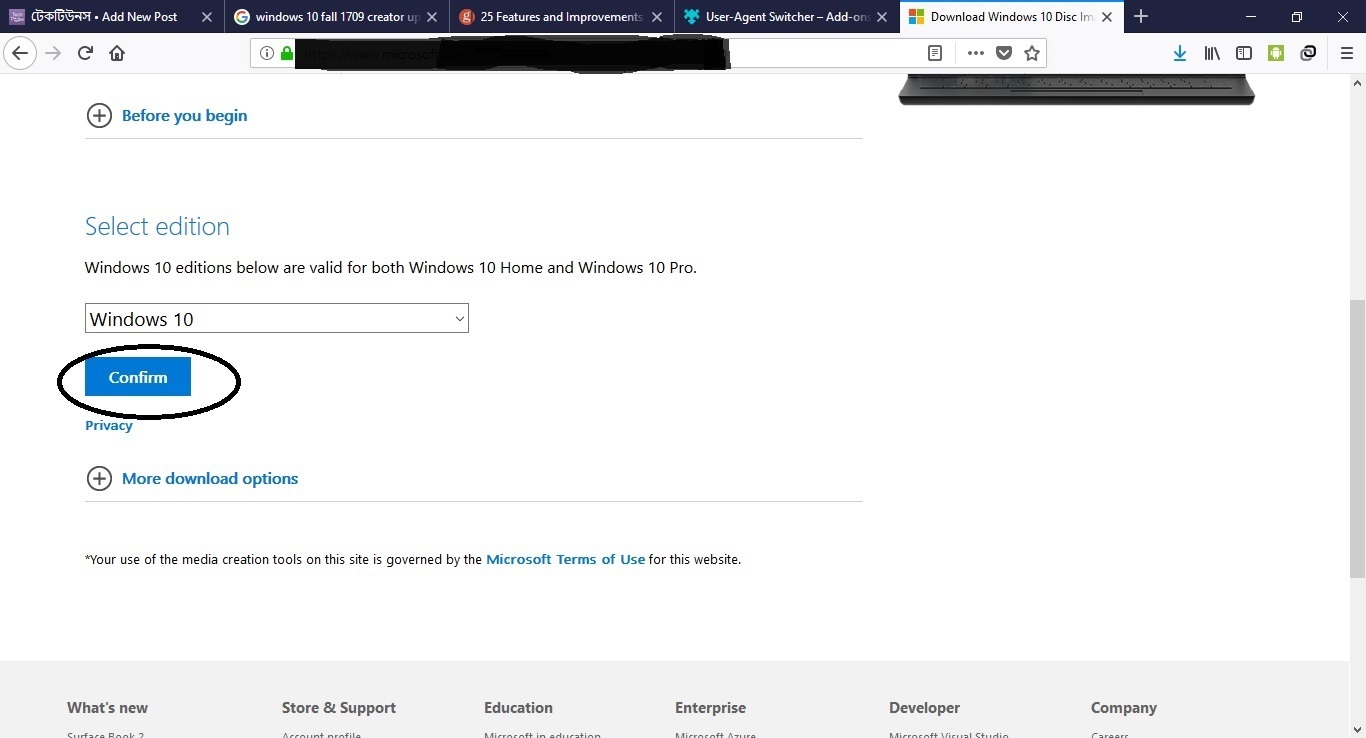Image resolution: width=1366 pixels, height=738 pixels.
Task: Click the Store & Support footer heading
Action: coord(339,708)
